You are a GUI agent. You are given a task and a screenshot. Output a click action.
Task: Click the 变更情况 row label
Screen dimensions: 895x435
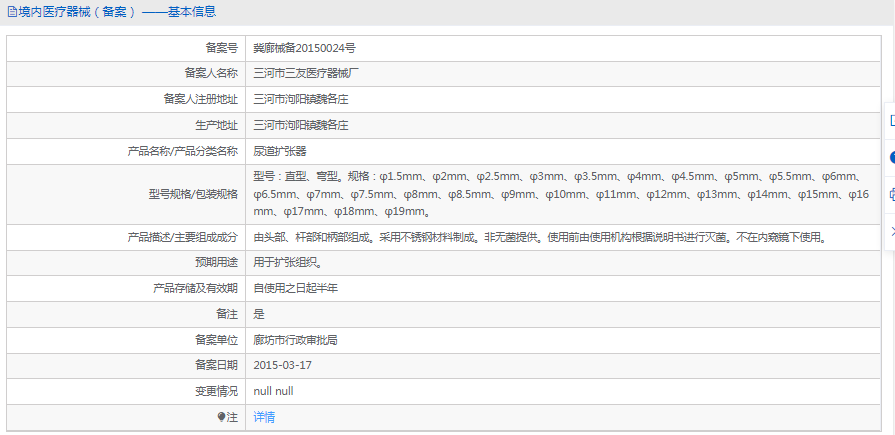tap(216, 392)
